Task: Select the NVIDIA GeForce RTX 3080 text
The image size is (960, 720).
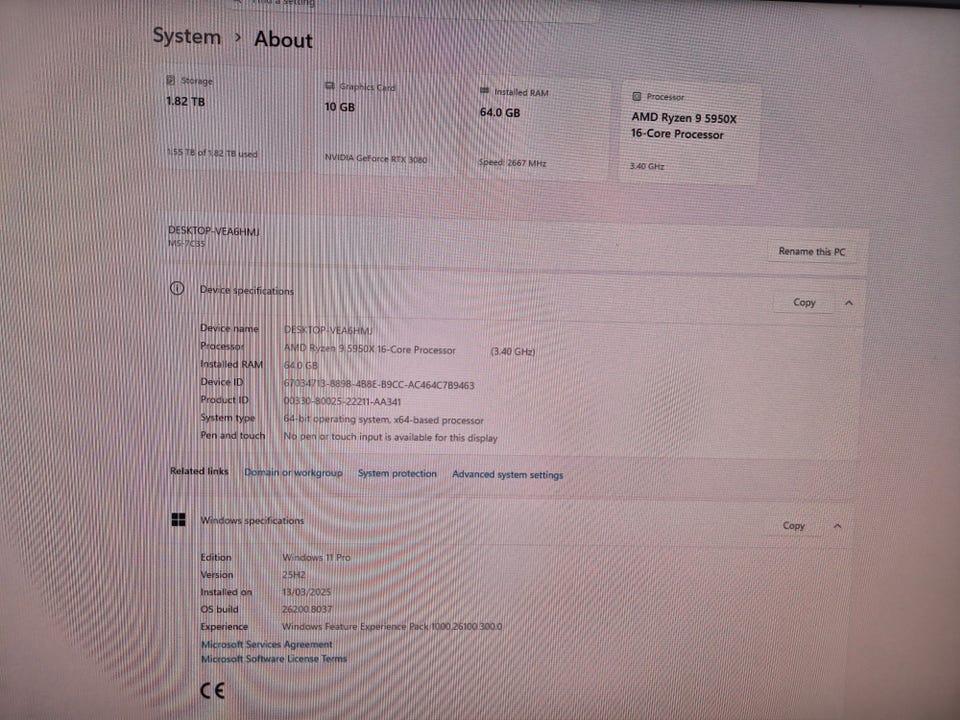Action: [375, 159]
